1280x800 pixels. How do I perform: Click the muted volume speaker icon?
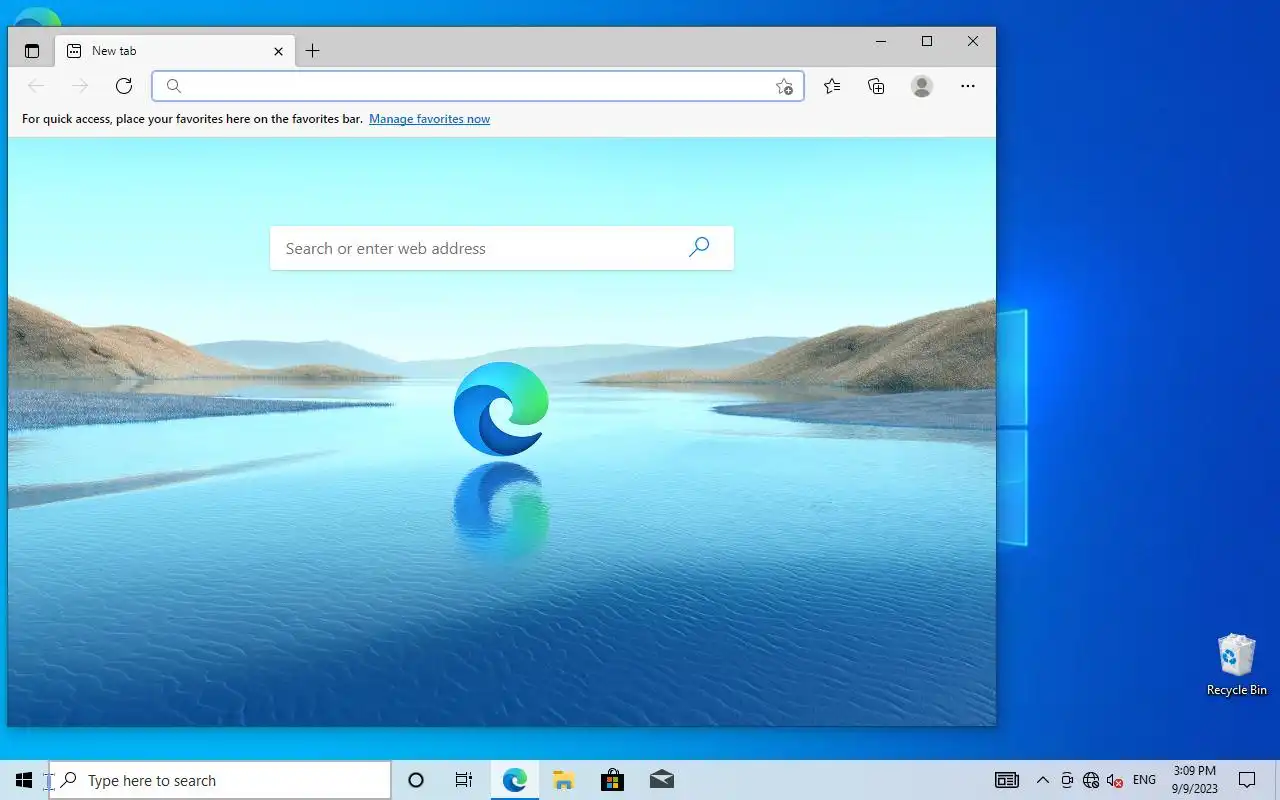[x=1115, y=780]
